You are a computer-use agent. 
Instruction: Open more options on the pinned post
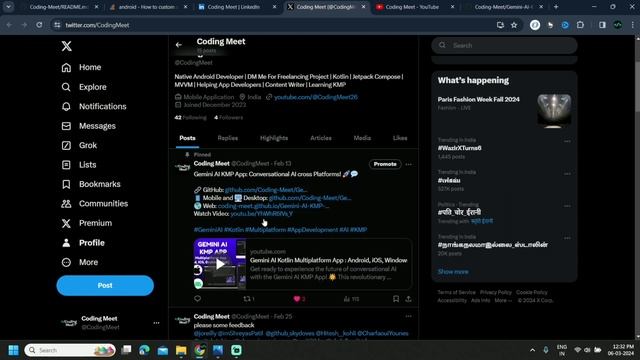click(409, 164)
